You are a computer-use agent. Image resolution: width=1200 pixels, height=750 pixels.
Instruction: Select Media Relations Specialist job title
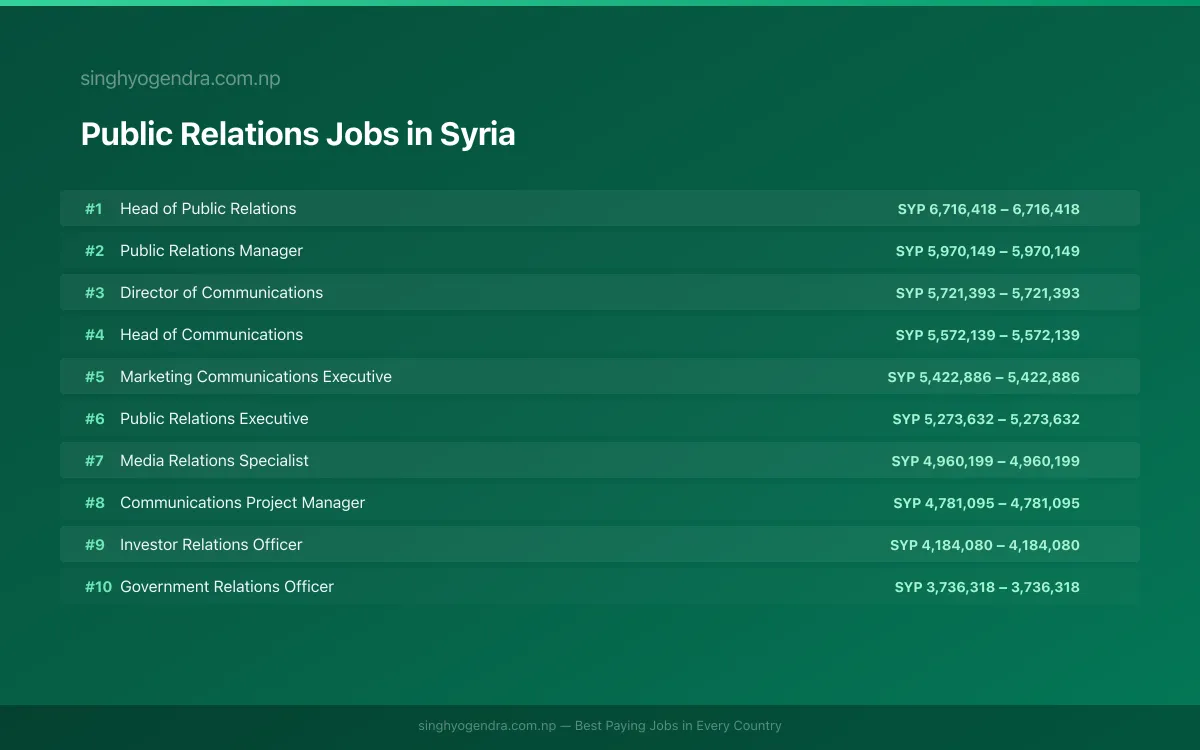click(214, 461)
